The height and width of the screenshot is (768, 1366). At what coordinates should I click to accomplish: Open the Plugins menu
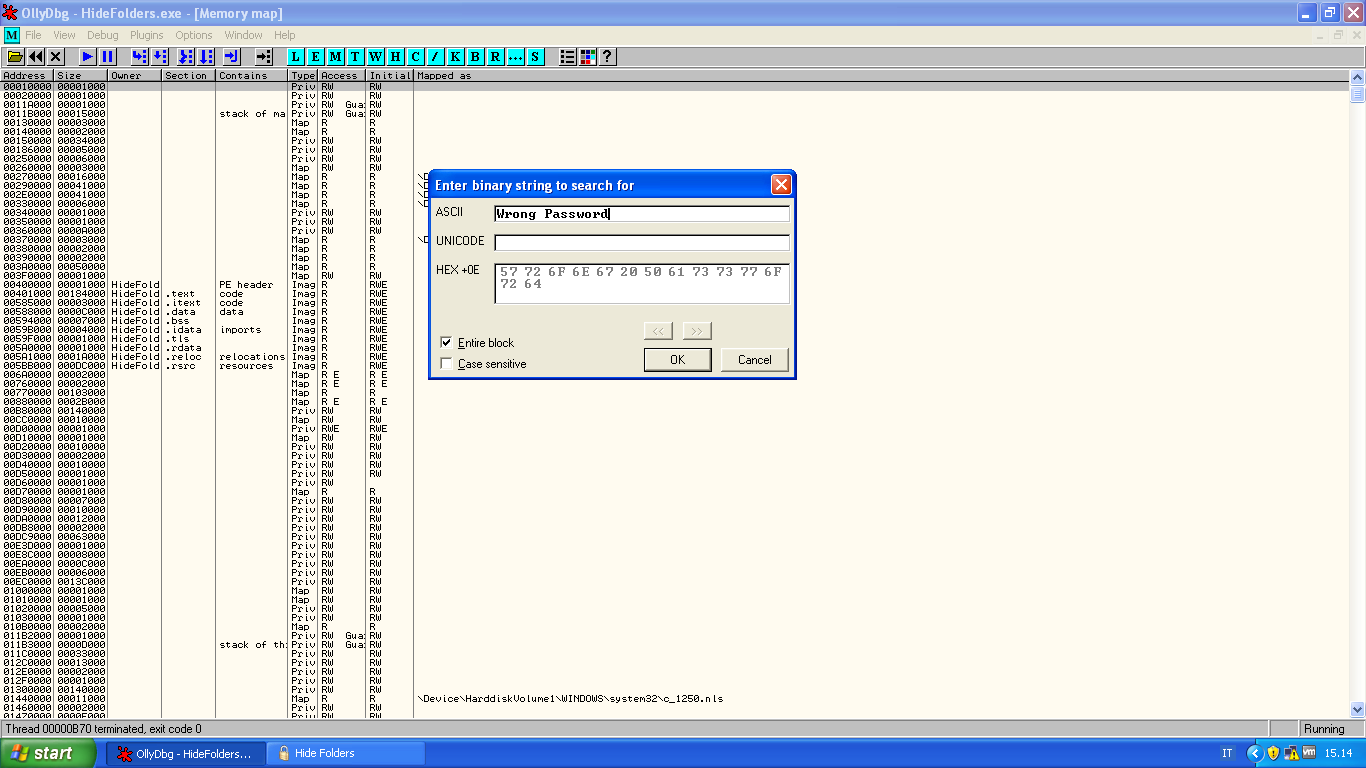pos(147,35)
